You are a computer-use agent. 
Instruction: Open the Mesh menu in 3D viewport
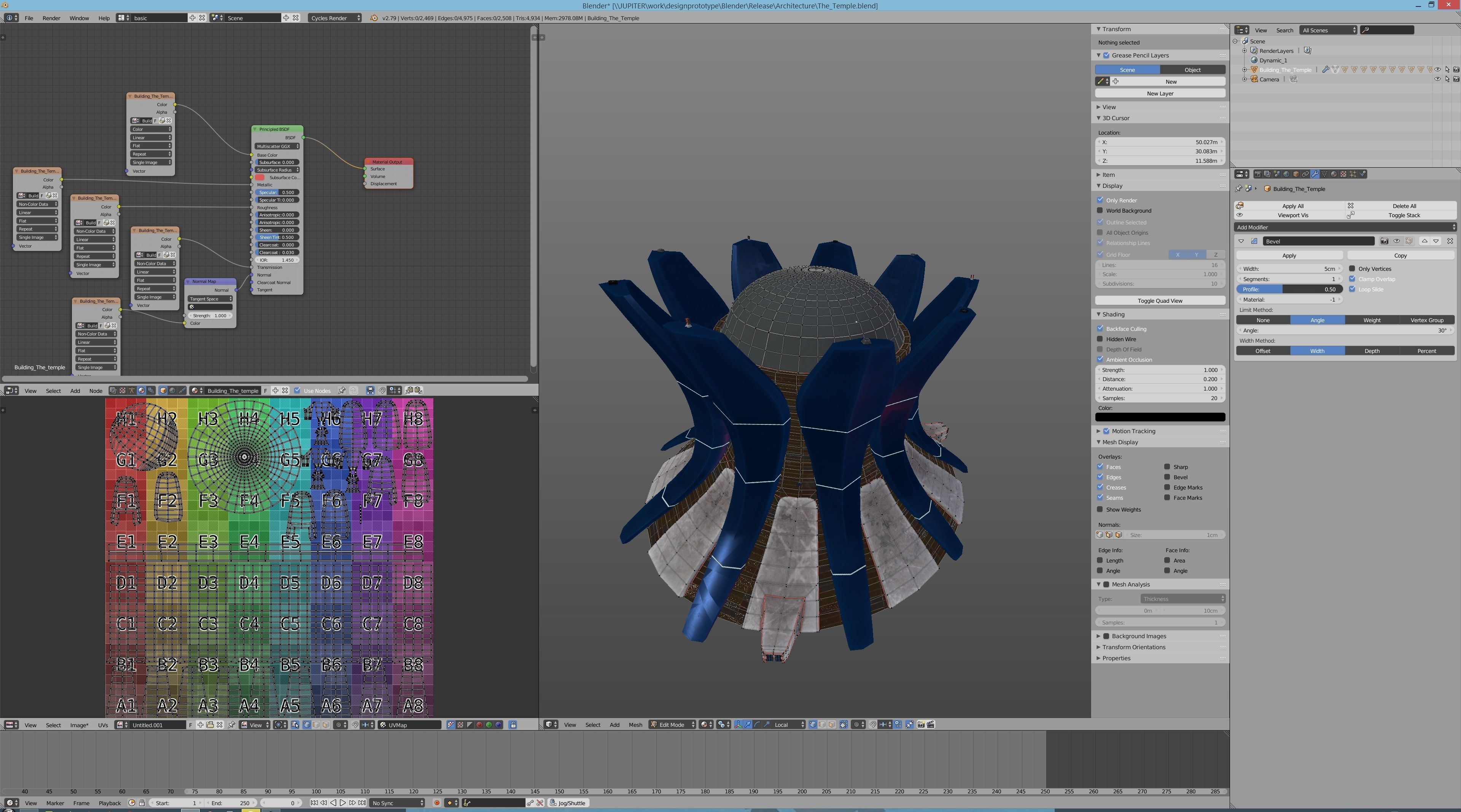(635, 725)
